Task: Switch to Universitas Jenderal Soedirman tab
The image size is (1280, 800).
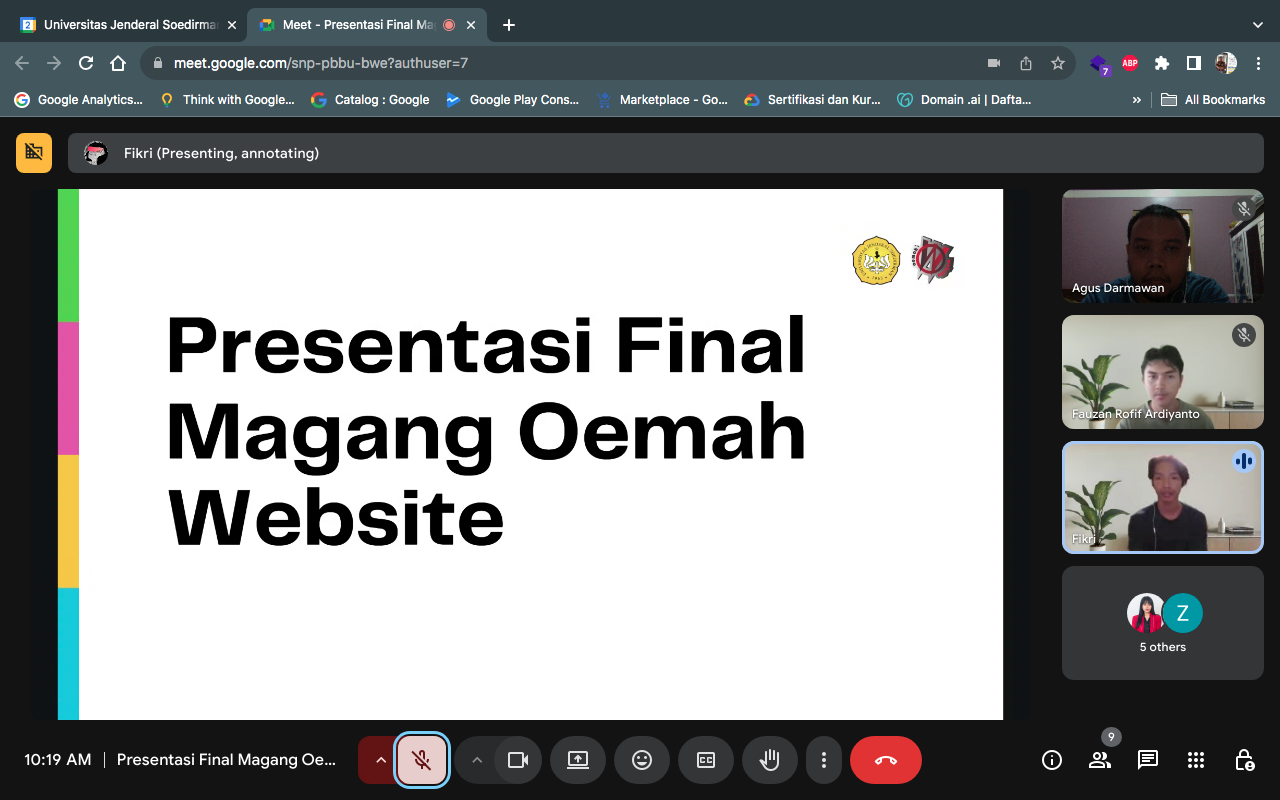Action: (130, 25)
